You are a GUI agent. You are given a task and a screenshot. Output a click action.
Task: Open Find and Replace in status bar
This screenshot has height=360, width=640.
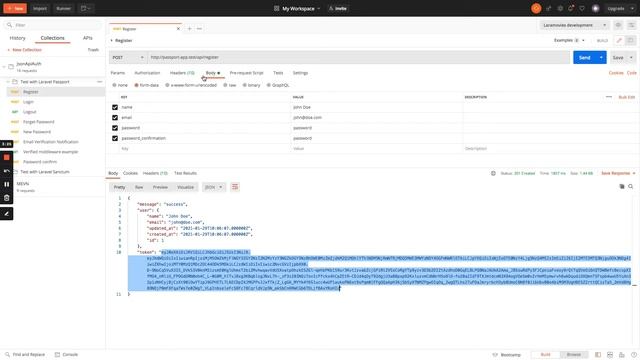tap(25, 355)
